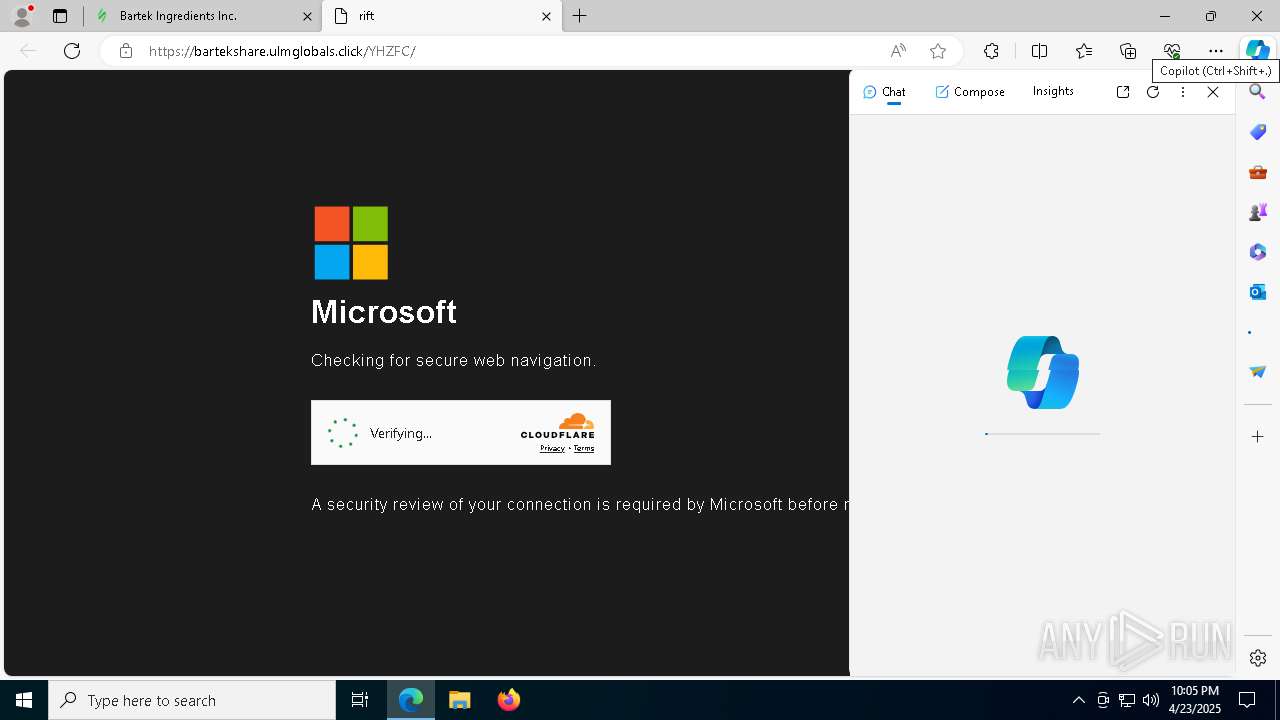
Task: Open Windows Start menu
Action: coord(24,700)
